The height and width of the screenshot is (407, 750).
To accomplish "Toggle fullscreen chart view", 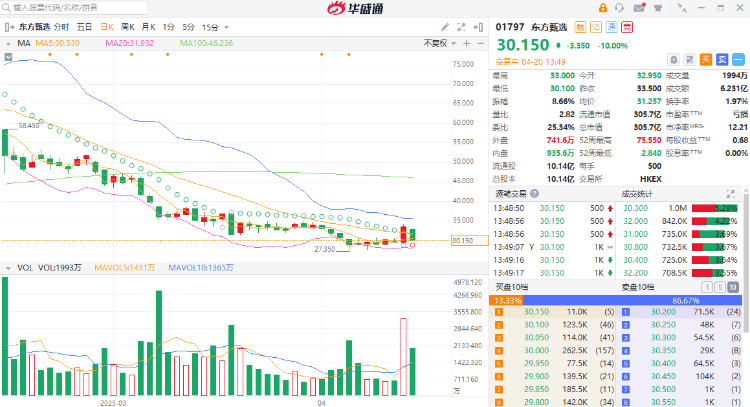I will (x=461, y=27).
